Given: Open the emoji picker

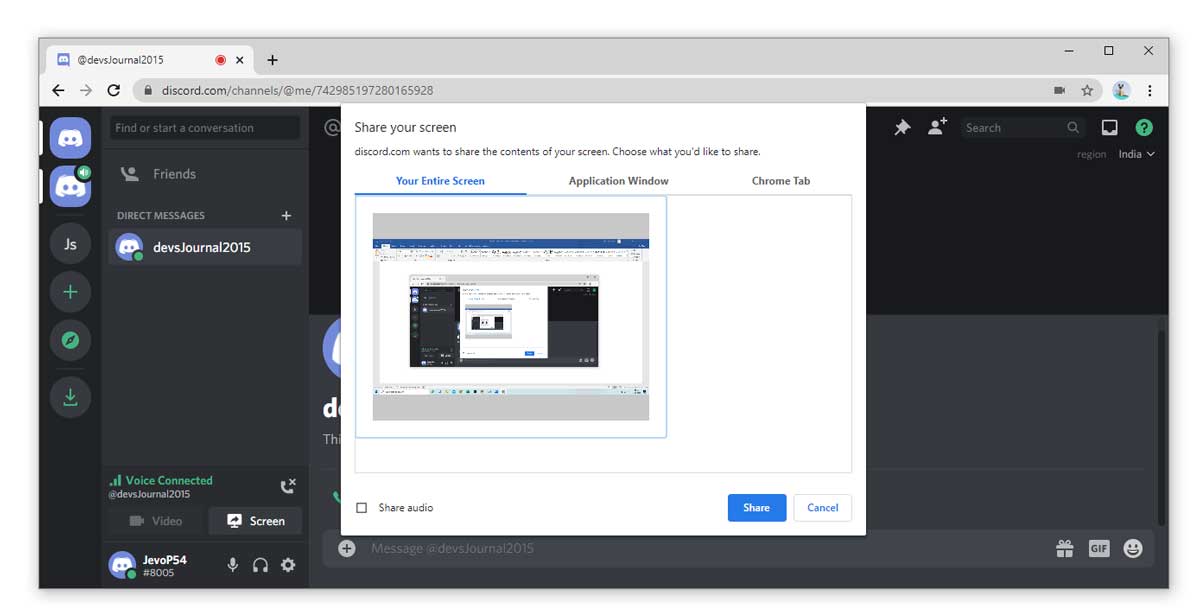Looking at the screenshot, I should 1133,548.
